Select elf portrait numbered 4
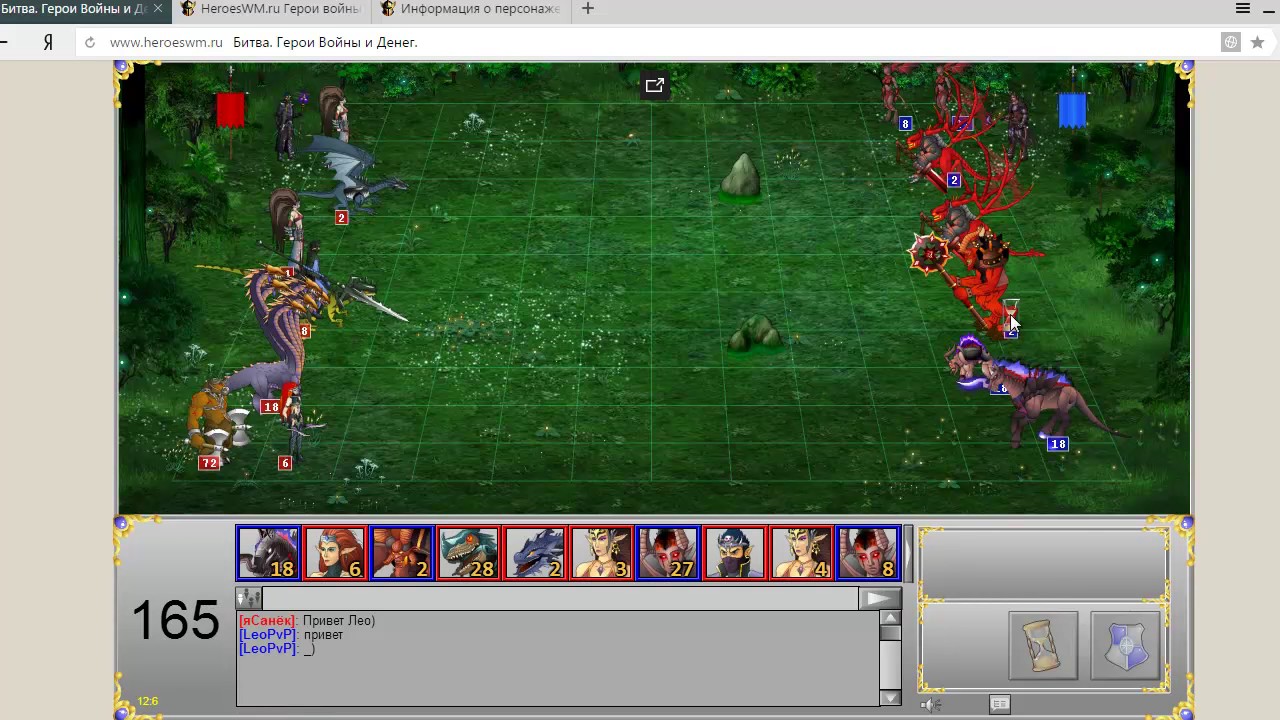1280x720 pixels. tap(801, 553)
